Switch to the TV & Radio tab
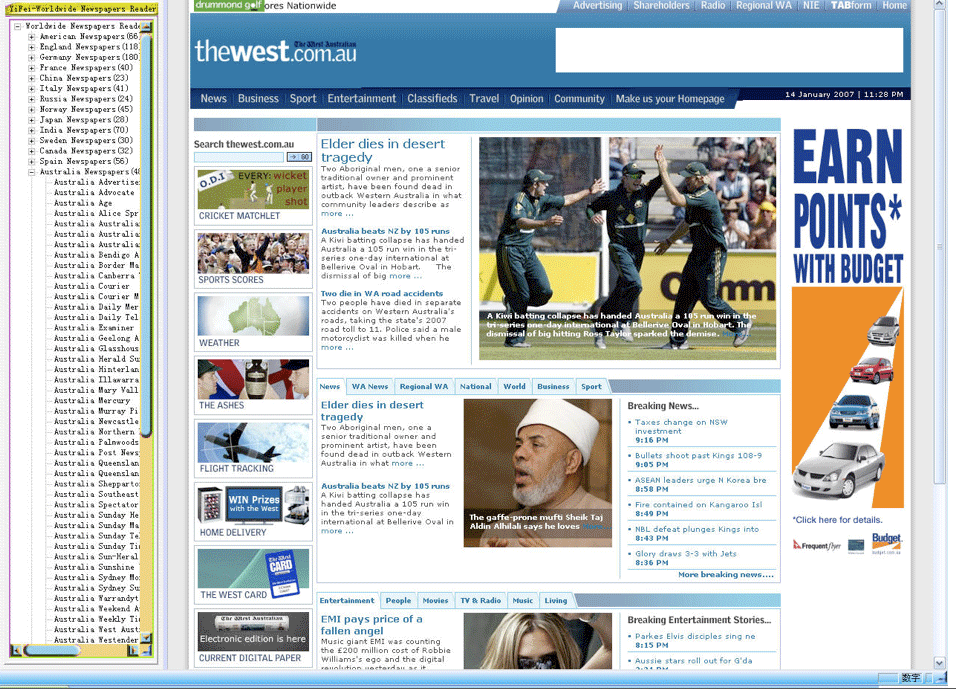The height and width of the screenshot is (689, 956). (x=480, y=601)
